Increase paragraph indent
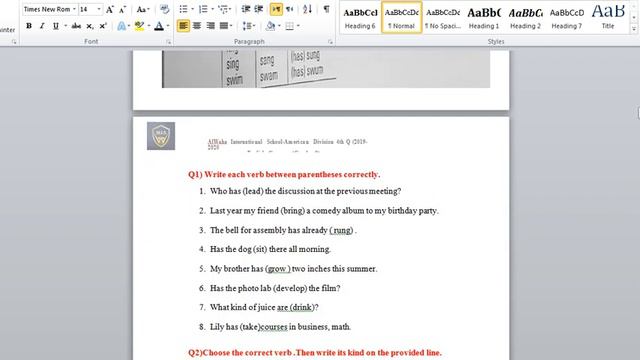 pos(259,9)
